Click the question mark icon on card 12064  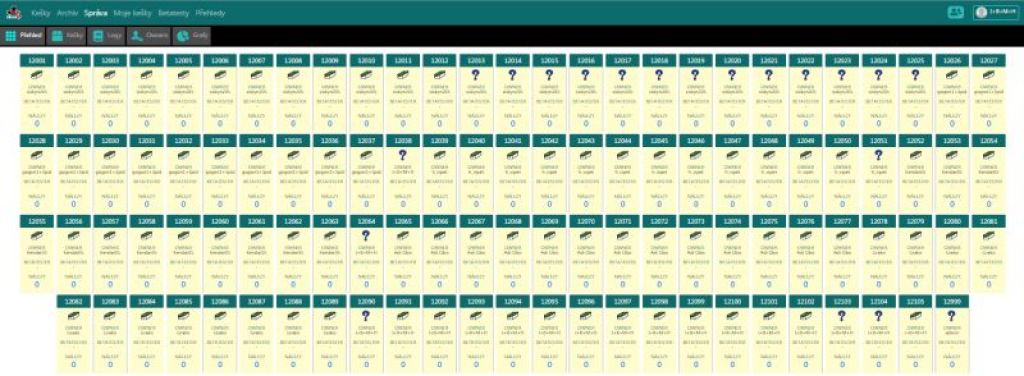366,236
